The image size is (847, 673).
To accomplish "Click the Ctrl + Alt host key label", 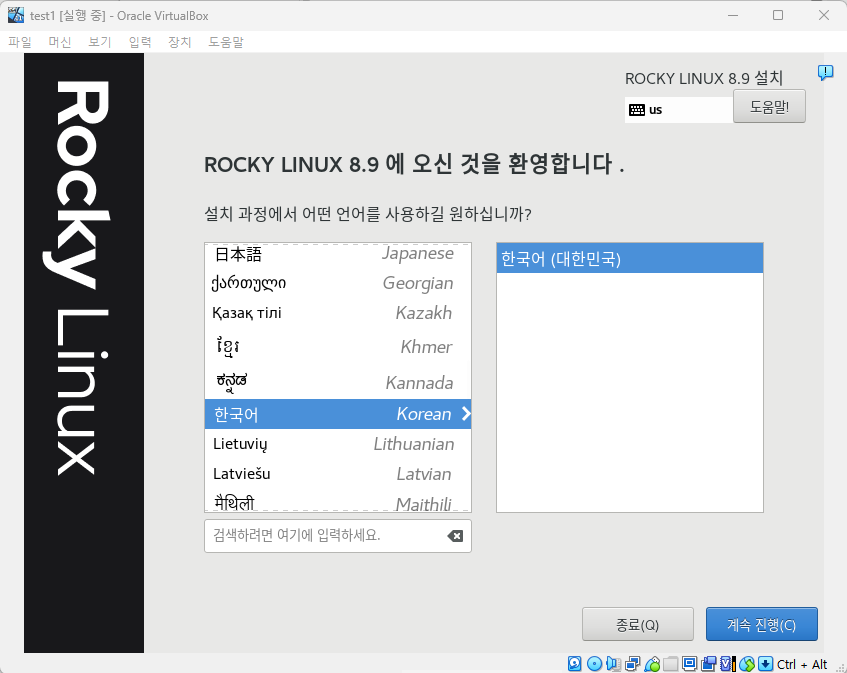I will [802, 664].
